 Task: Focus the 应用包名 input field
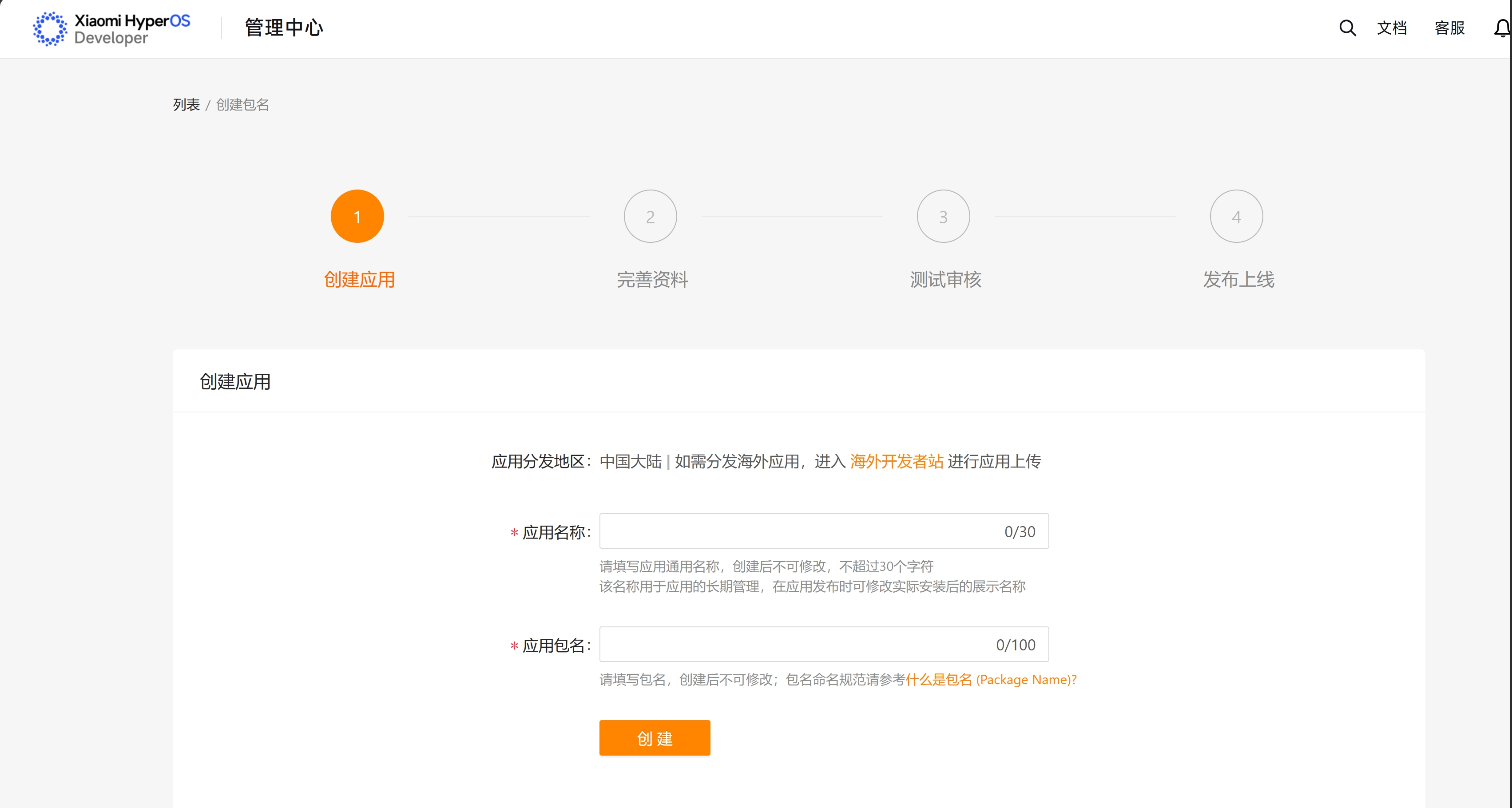coord(798,644)
